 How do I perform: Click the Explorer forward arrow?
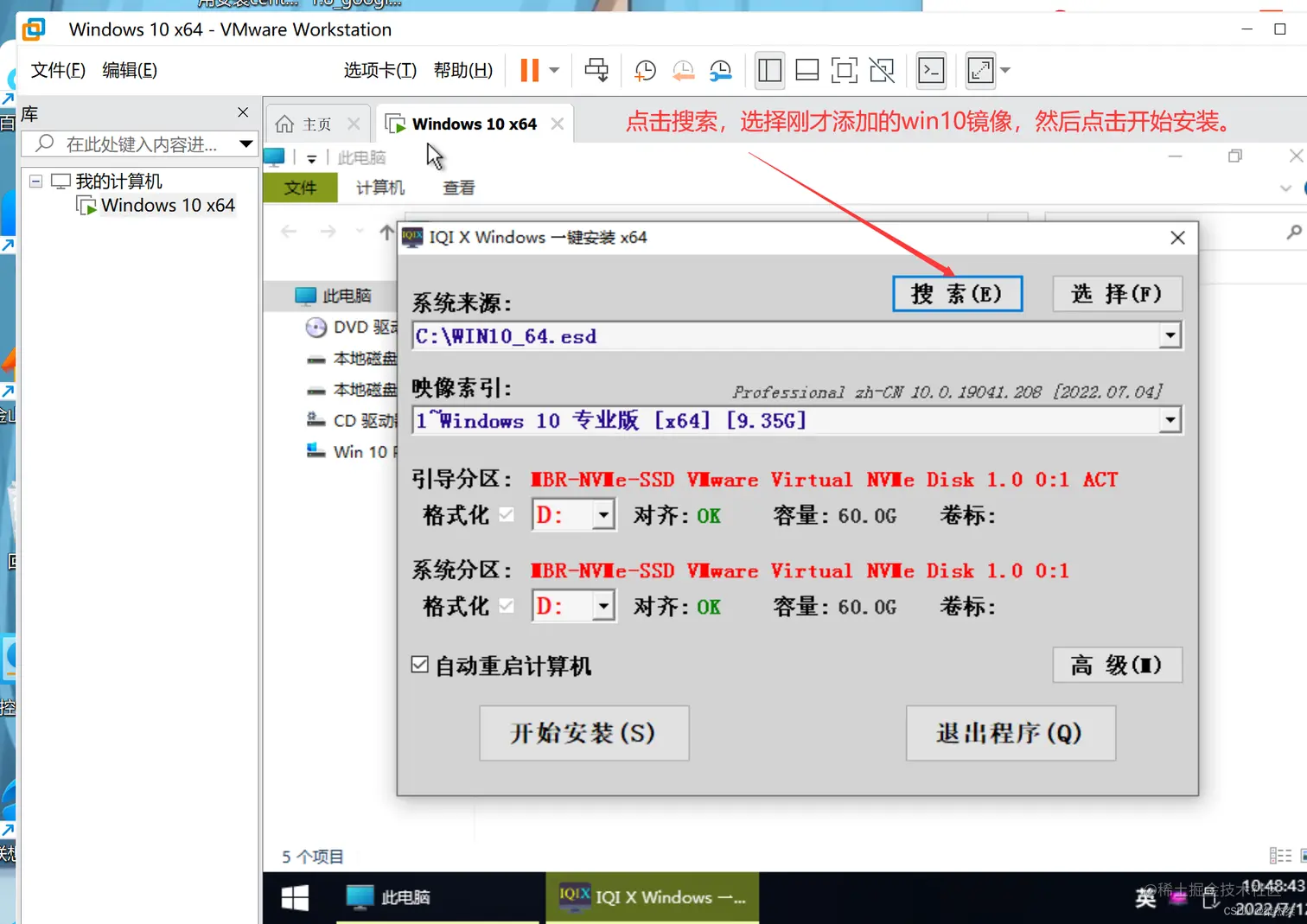[x=328, y=232]
